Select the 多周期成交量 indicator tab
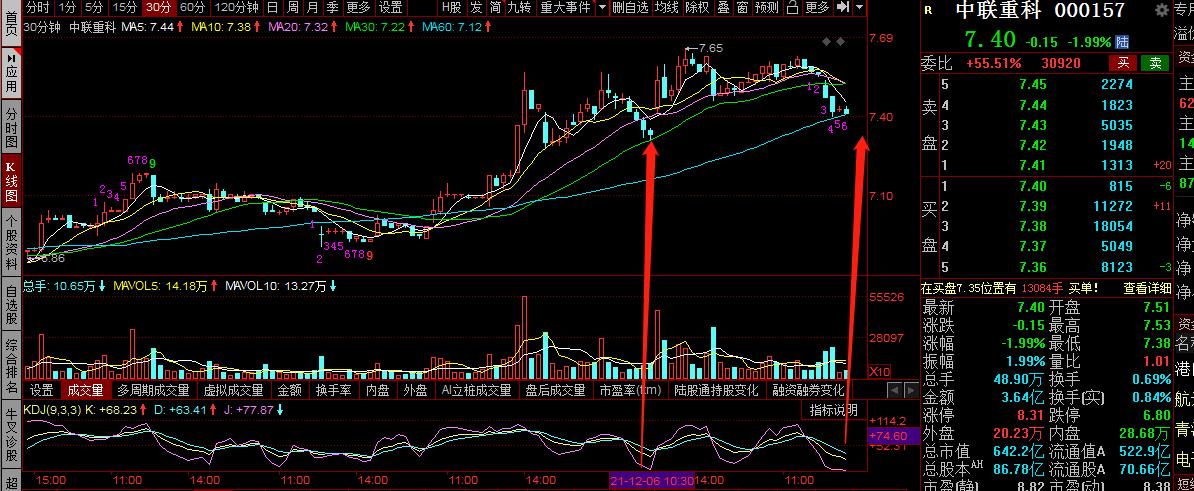The image size is (1194, 491). tap(153, 391)
